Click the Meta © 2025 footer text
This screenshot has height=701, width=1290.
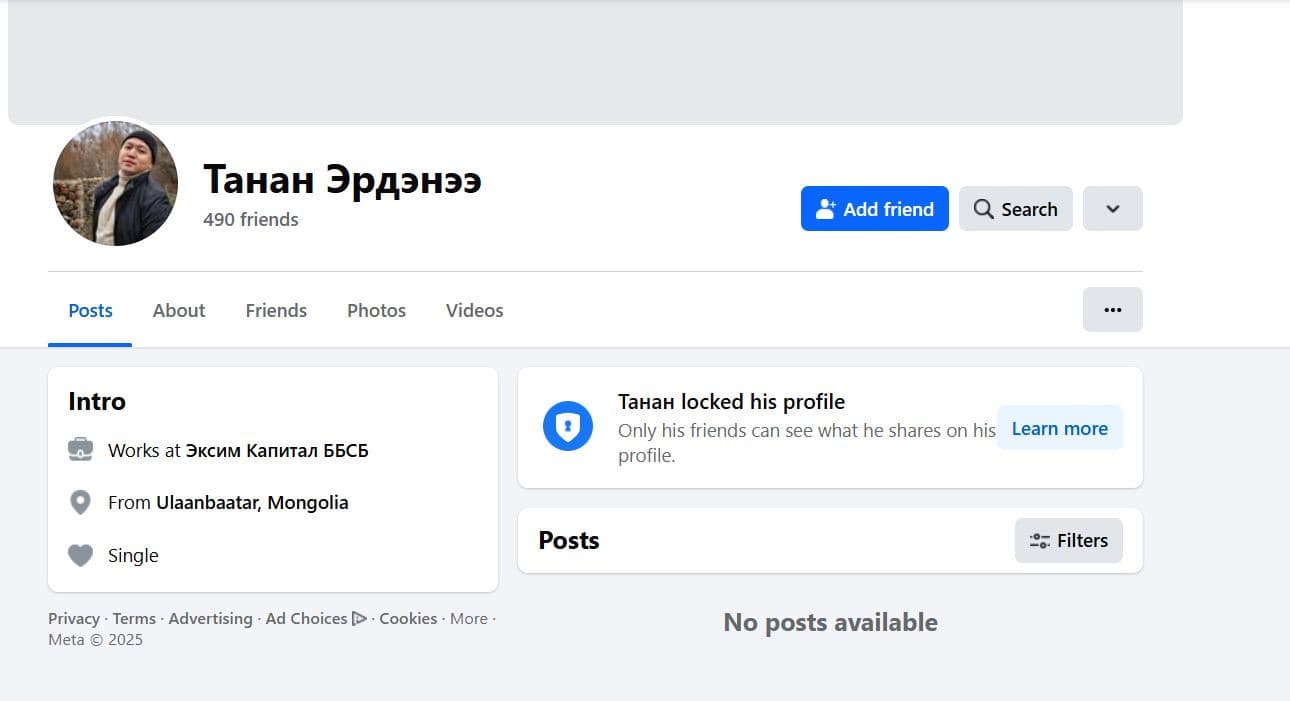(x=95, y=640)
